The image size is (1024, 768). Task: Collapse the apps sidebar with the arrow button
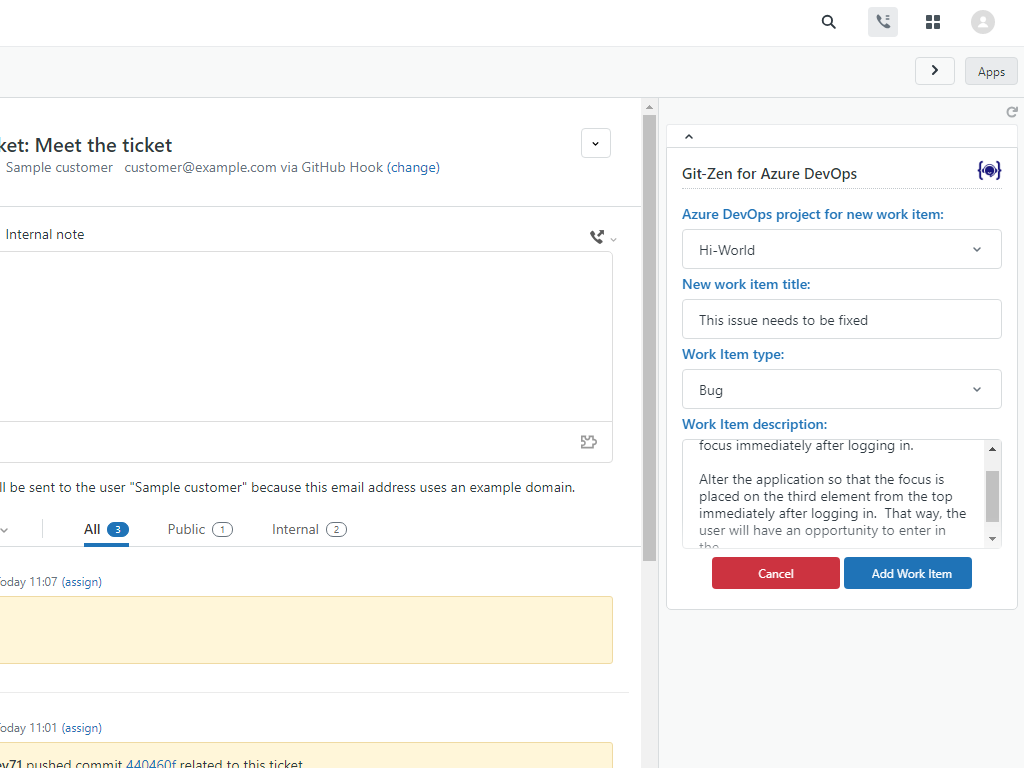coord(934,70)
